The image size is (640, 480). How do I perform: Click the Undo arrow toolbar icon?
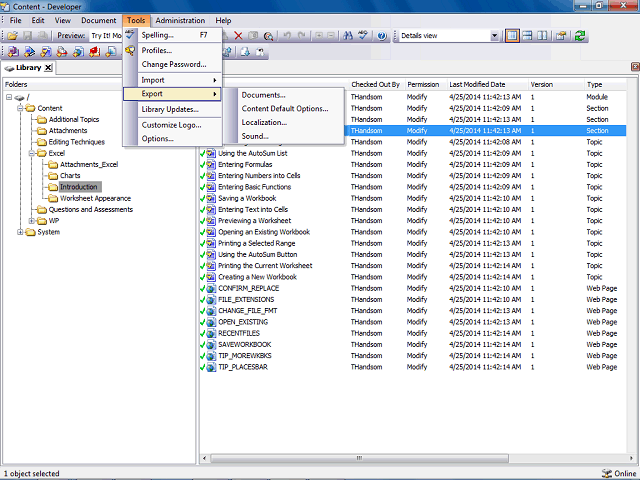click(x=287, y=36)
